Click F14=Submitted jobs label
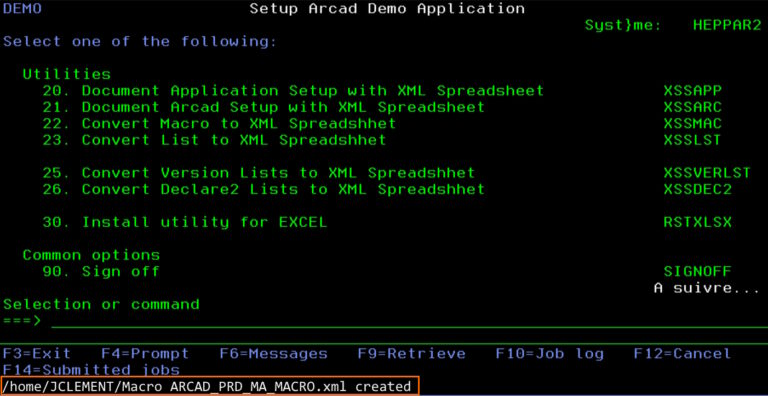The width and height of the screenshot is (768, 396). (x=91, y=369)
